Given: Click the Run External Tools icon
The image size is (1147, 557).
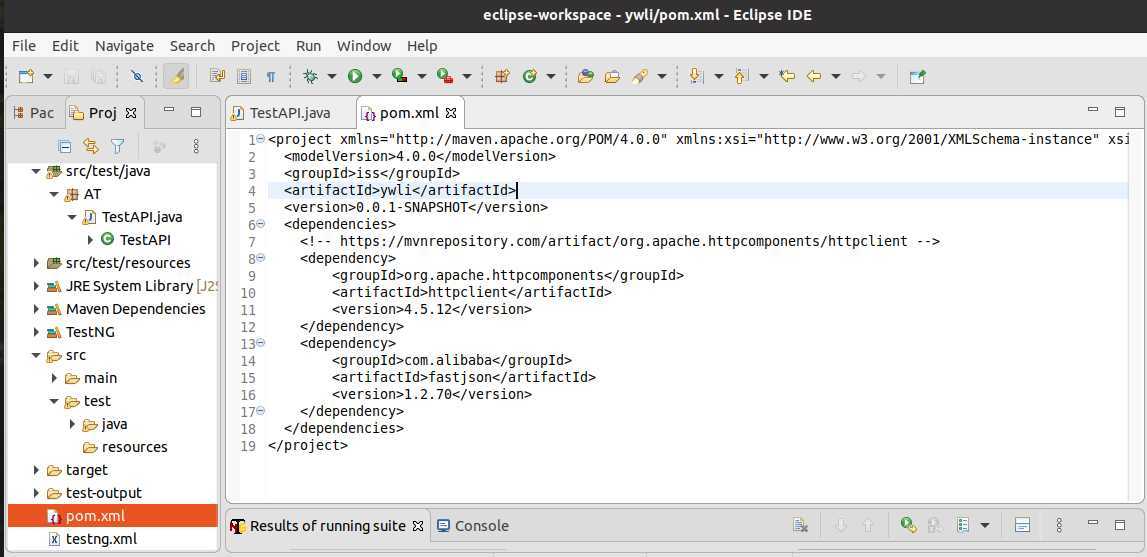Looking at the screenshot, I should tap(445, 76).
